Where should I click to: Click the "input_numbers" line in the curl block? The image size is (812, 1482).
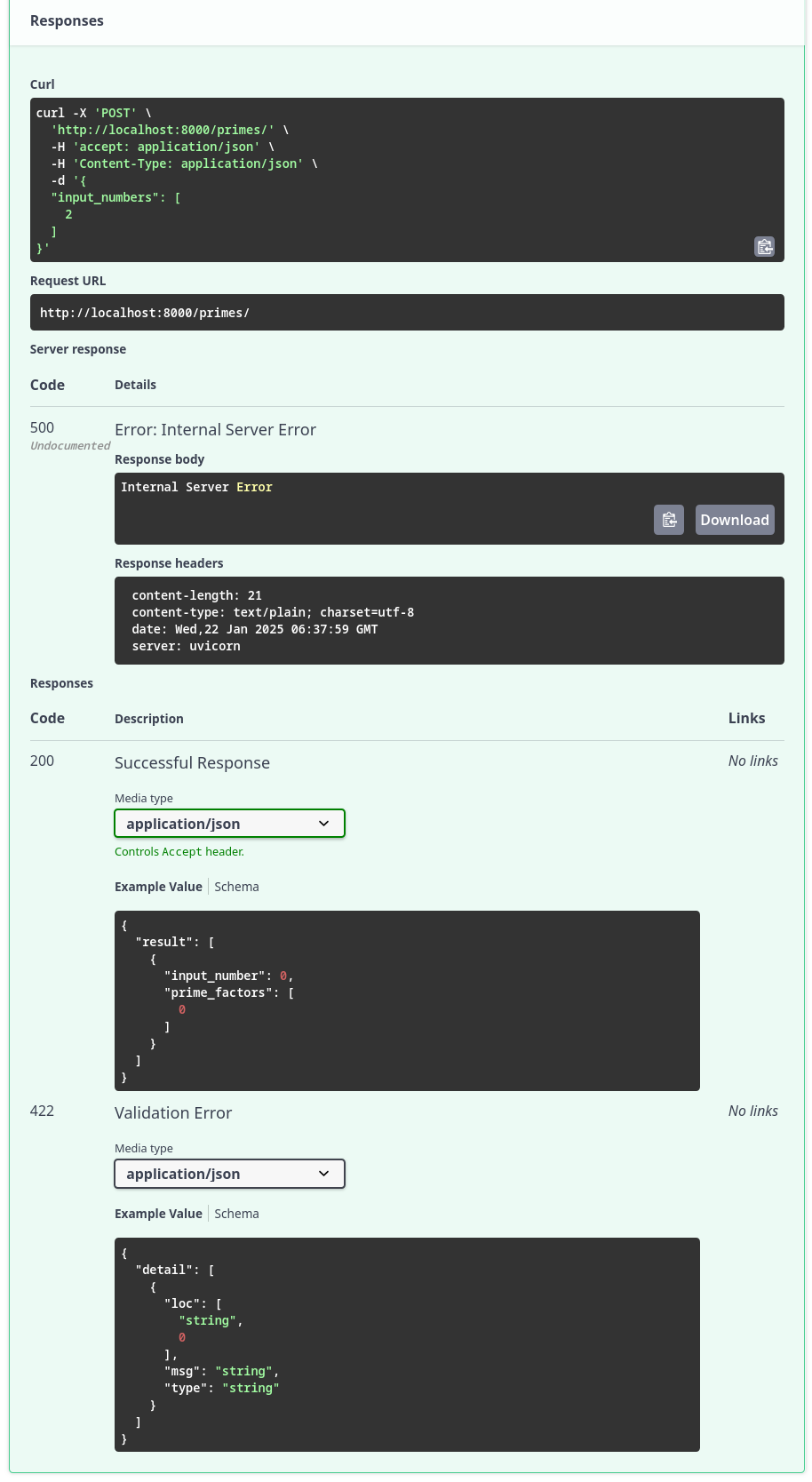[115, 197]
